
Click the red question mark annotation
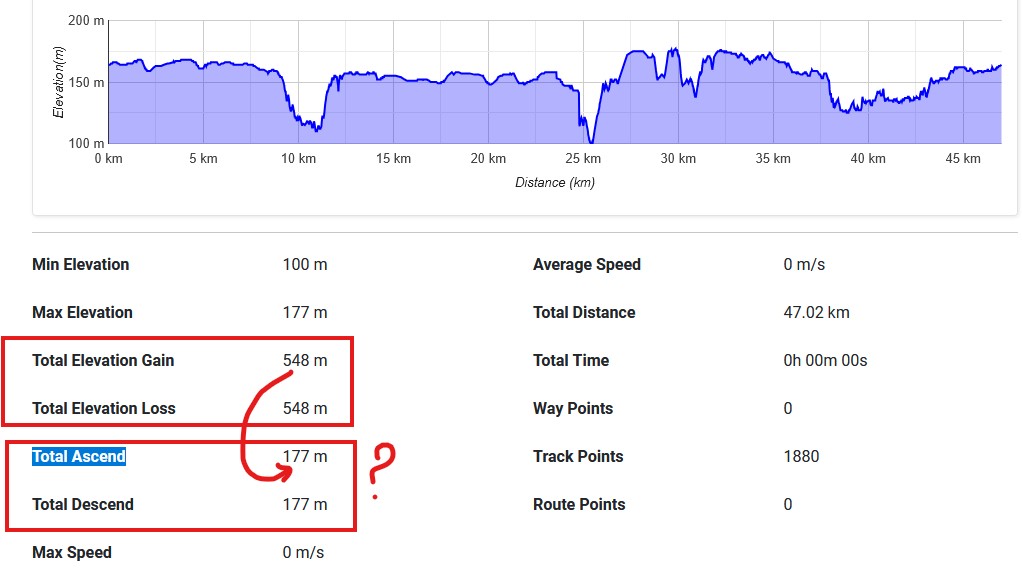pos(382,470)
